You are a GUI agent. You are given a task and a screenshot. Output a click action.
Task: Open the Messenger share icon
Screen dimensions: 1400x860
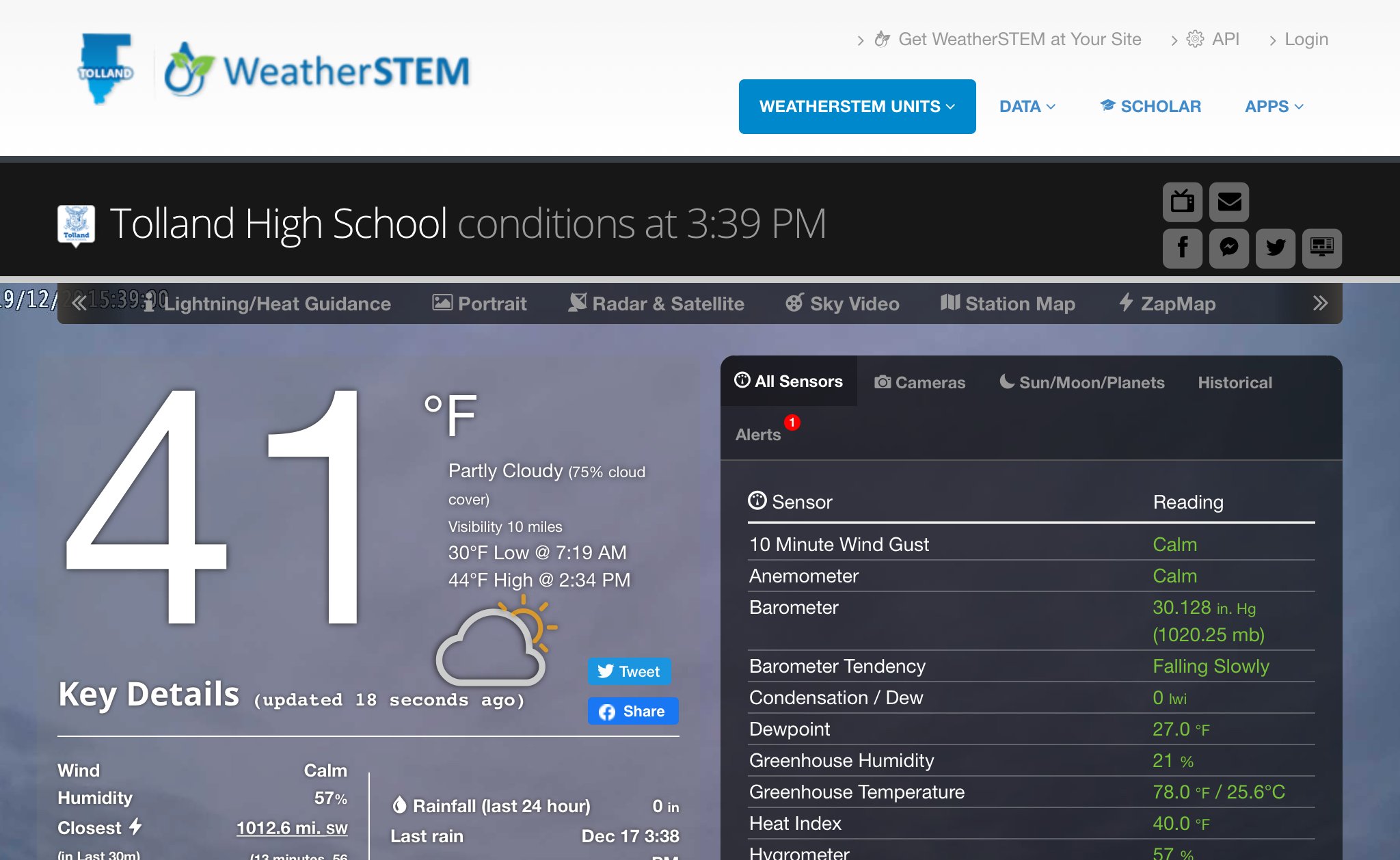(x=1229, y=248)
